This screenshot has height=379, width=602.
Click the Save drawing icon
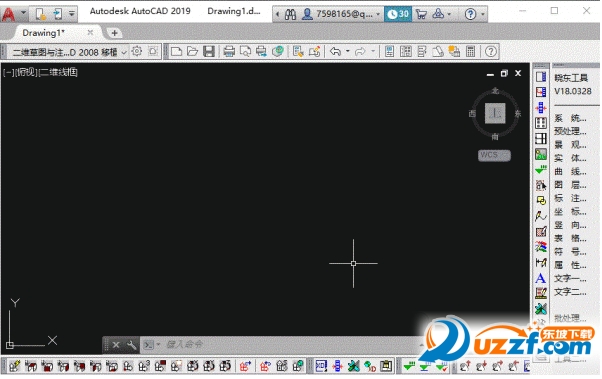tap(208, 51)
